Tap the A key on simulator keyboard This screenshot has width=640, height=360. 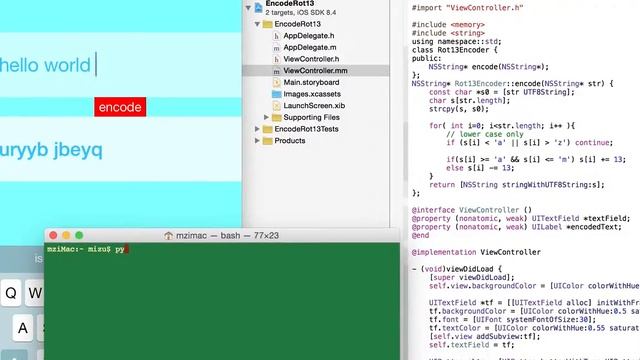tap(23, 328)
